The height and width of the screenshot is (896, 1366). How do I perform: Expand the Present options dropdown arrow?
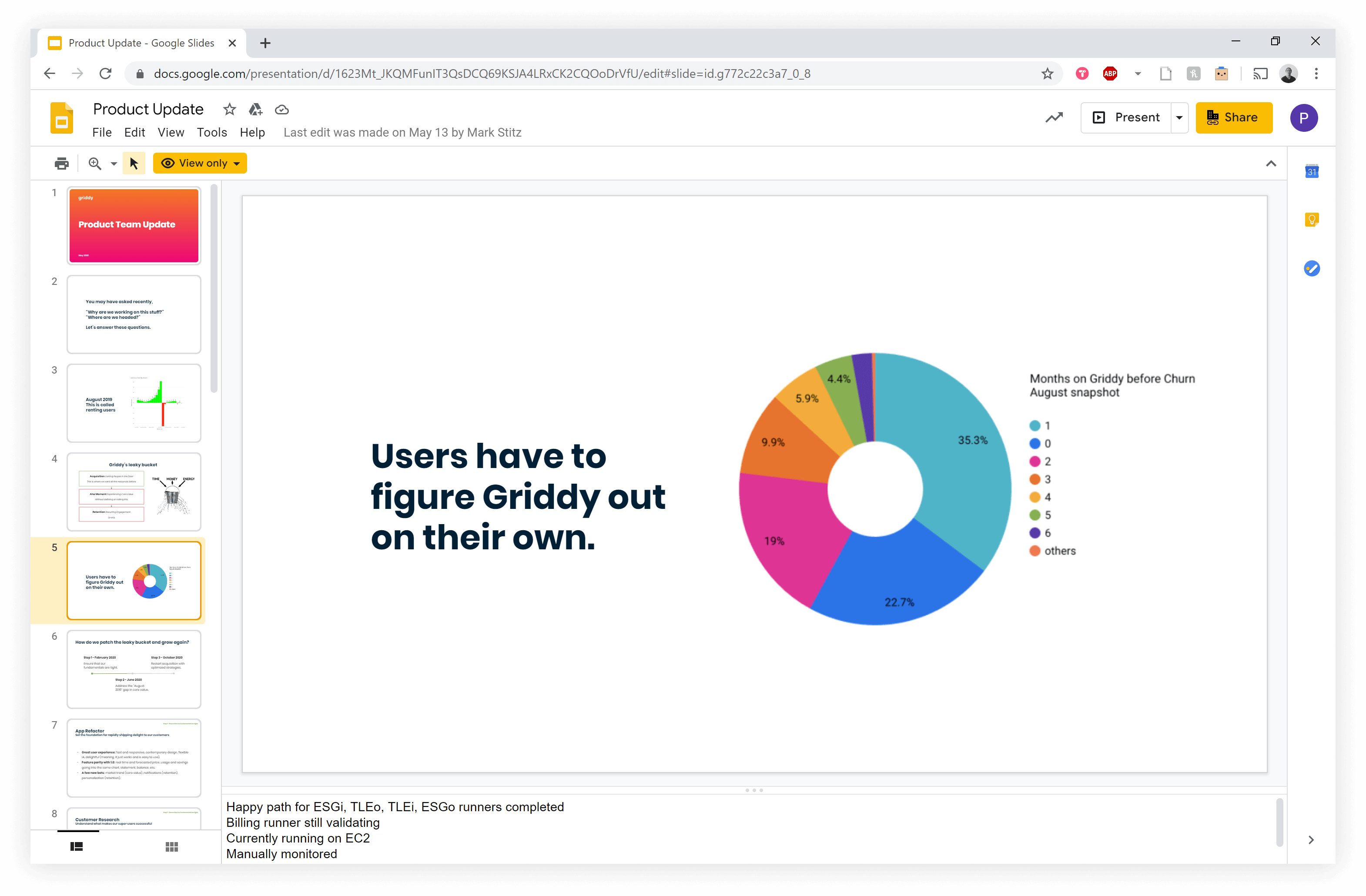point(1179,118)
